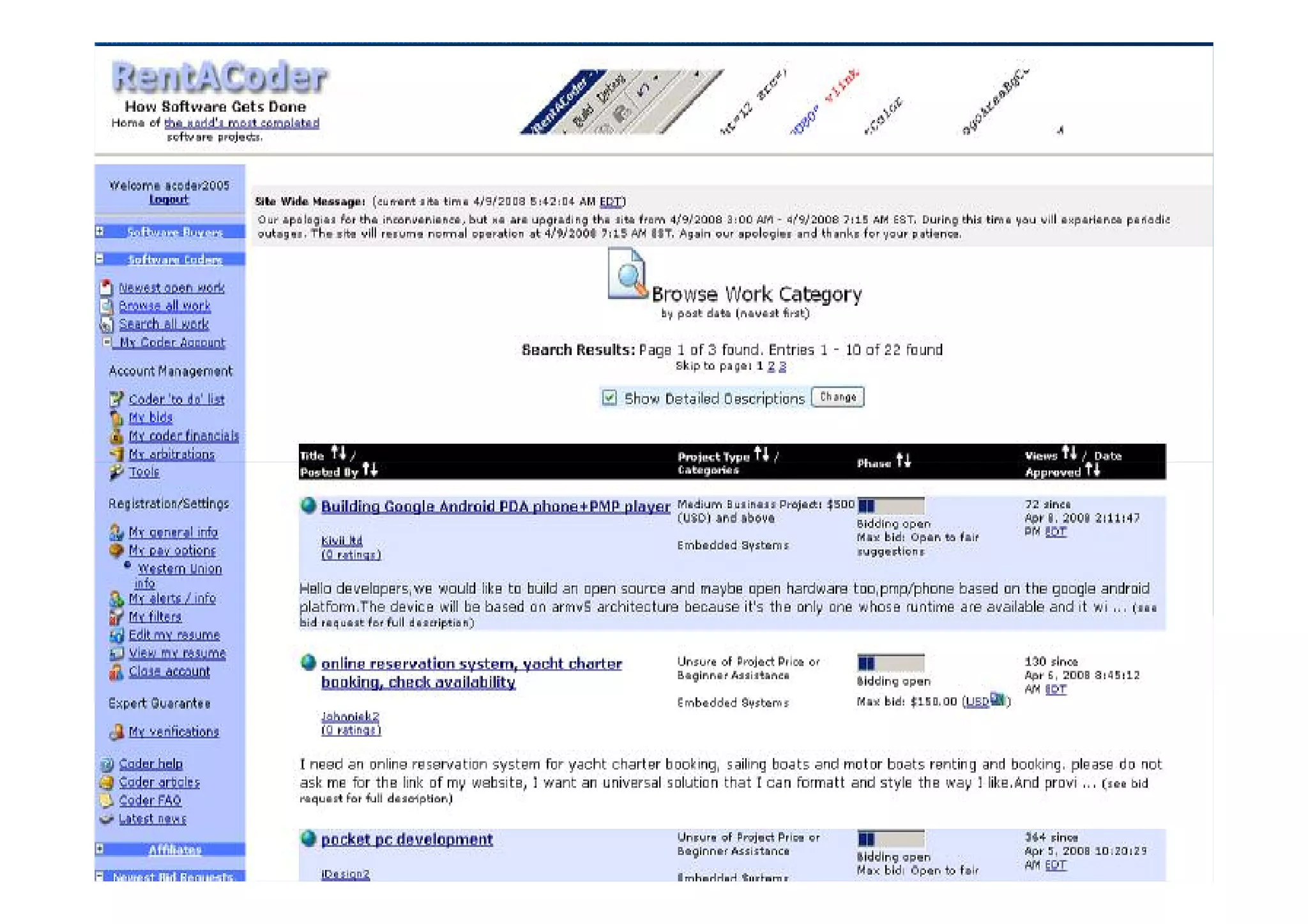Click the My coder financials icon
The width and height of the screenshot is (1308, 924).
pyautogui.click(x=116, y=436)
